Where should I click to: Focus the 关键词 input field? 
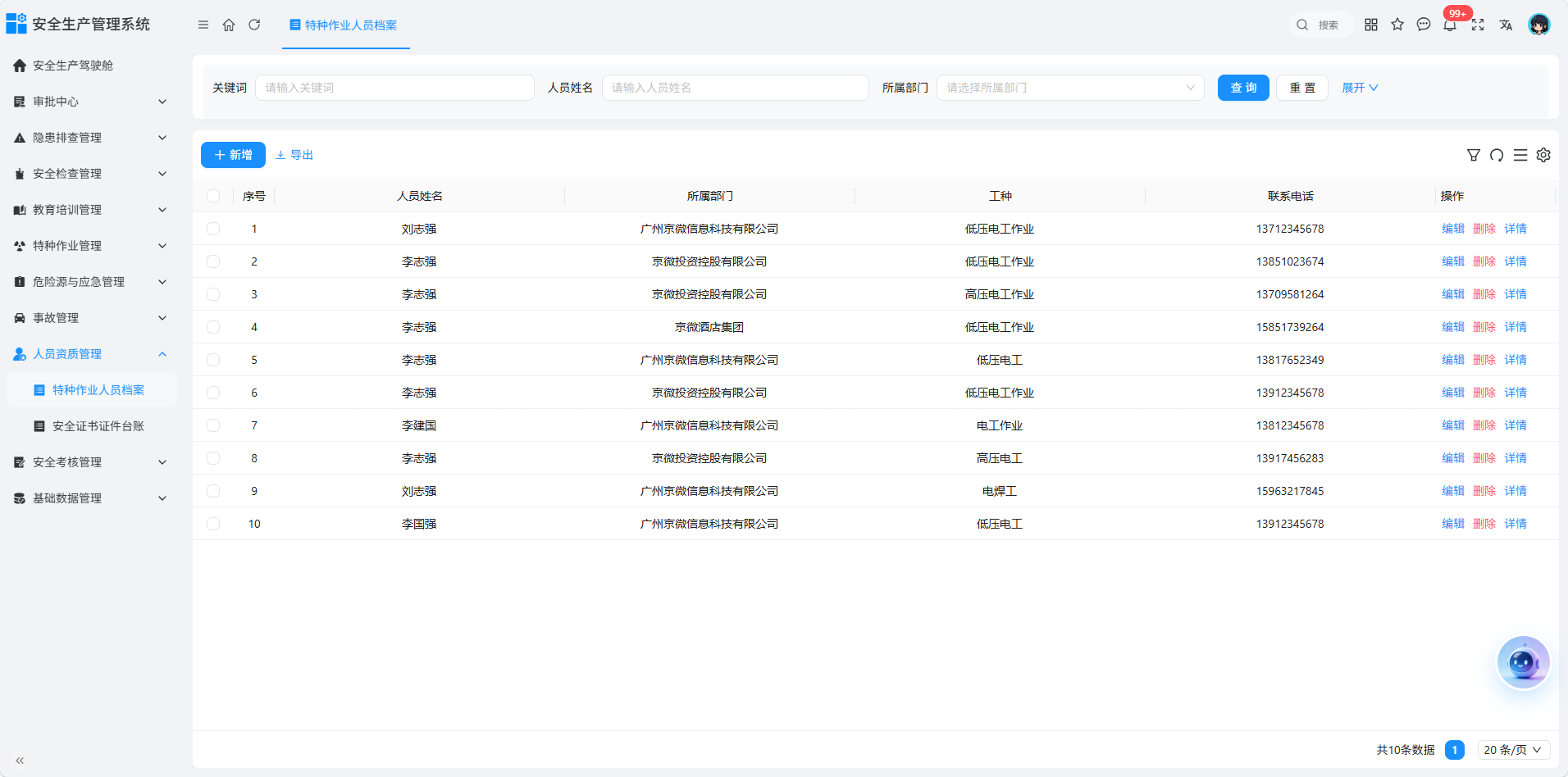[394, 88]
